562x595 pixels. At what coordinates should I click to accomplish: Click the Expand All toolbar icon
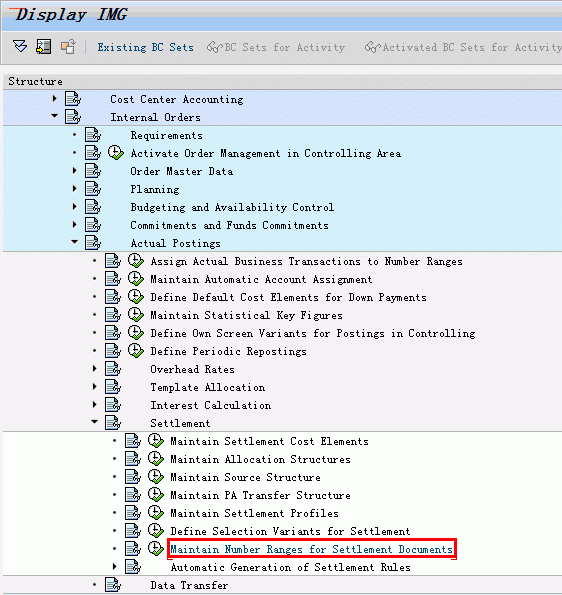click(20, 46)
